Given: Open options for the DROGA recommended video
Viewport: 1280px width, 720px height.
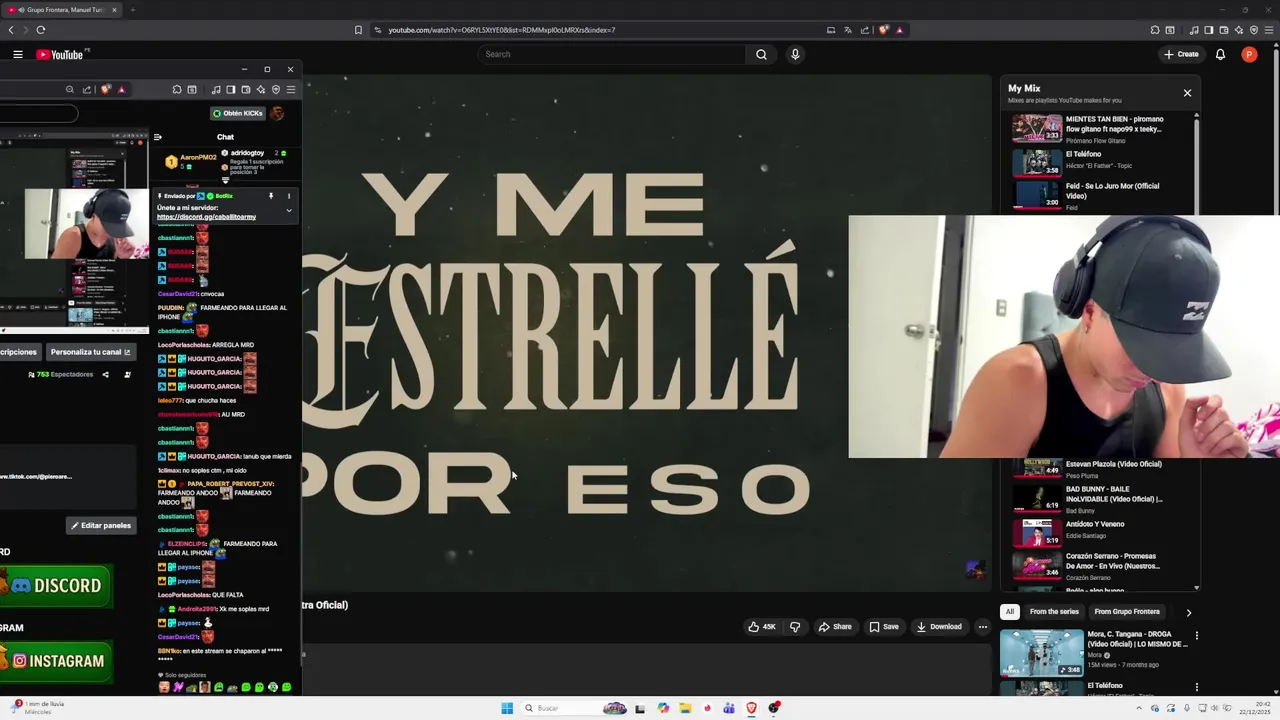Looking at the screenshot, I should pos(1196,636).
